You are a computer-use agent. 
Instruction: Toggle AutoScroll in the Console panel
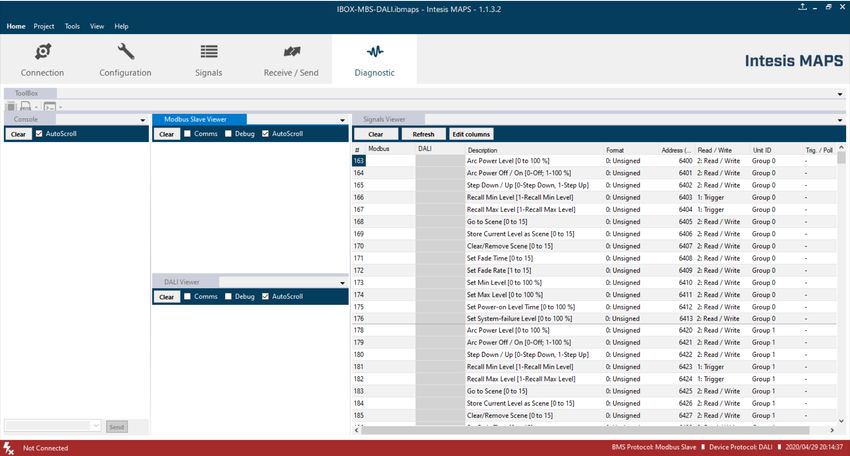39,133
